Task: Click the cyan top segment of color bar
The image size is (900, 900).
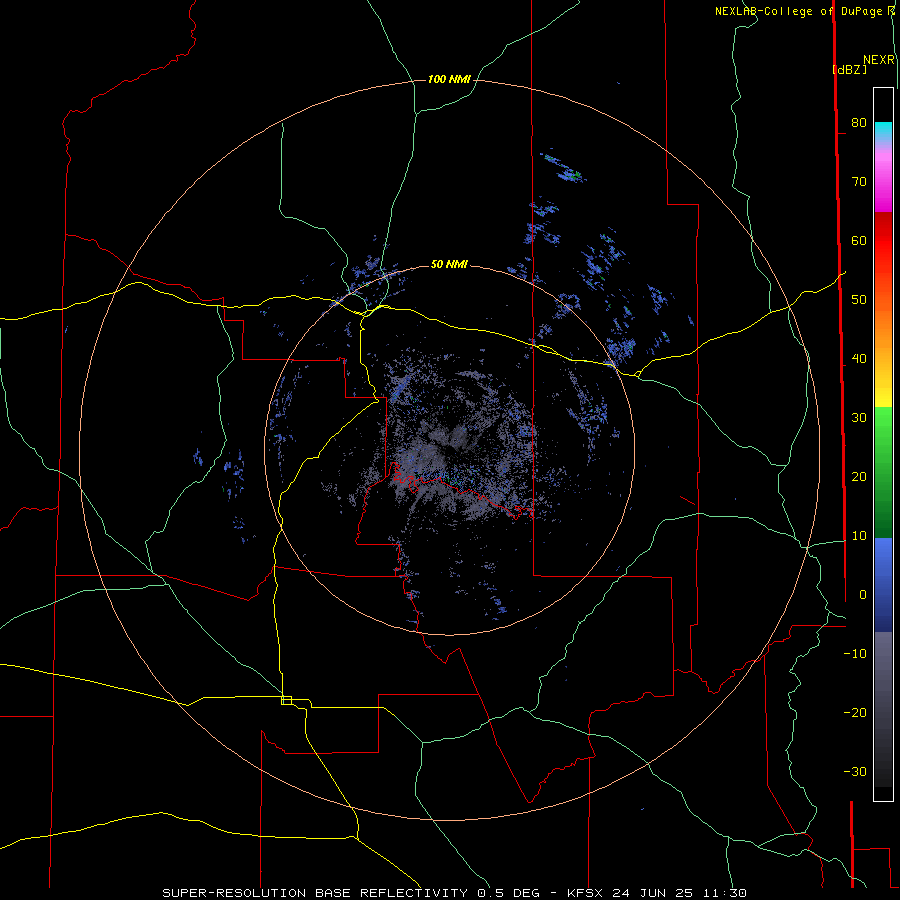Action: [x=883, y=131]
